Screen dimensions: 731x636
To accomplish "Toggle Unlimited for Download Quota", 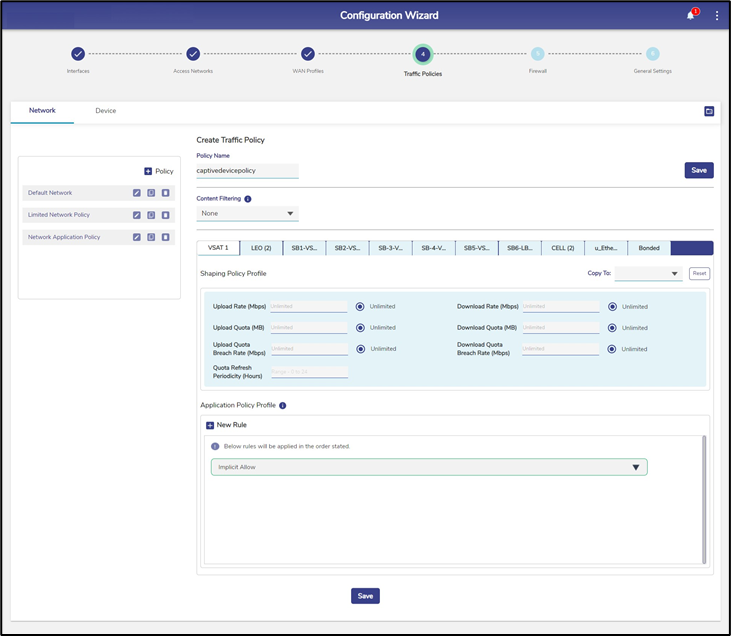I will click(612, 327).
